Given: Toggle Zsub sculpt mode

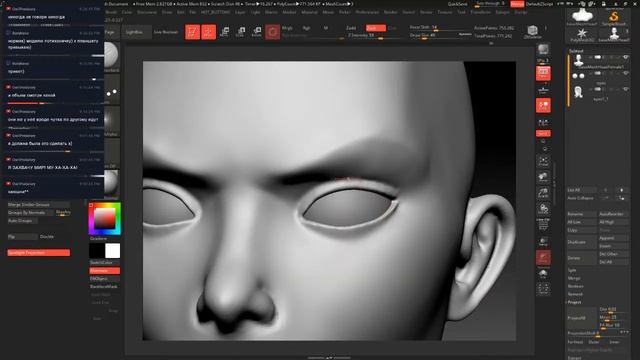Looking at the screenshot, I should click(376, 28).
